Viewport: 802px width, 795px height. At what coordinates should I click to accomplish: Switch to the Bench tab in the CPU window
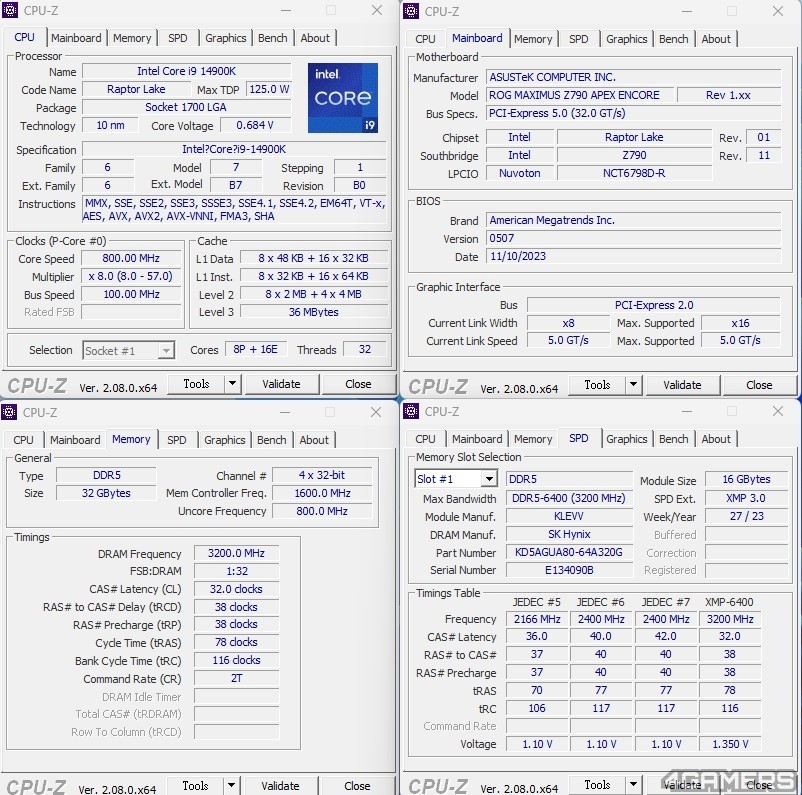(x=272, y=38)
